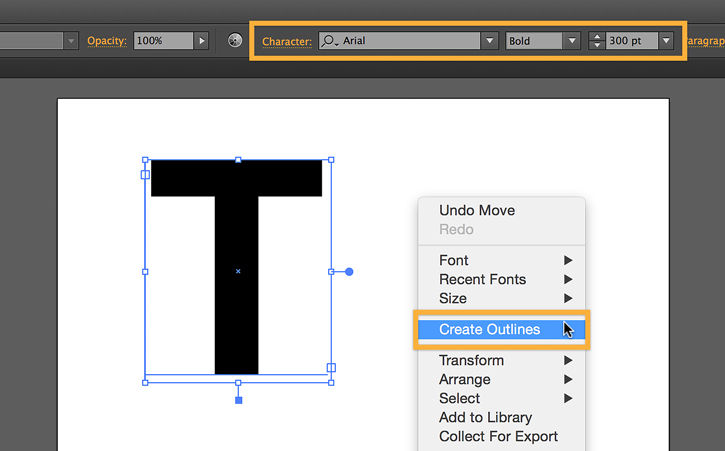Choose Add to Library
This screenshot has height=451, width=725.
click(x=502, y=417)
